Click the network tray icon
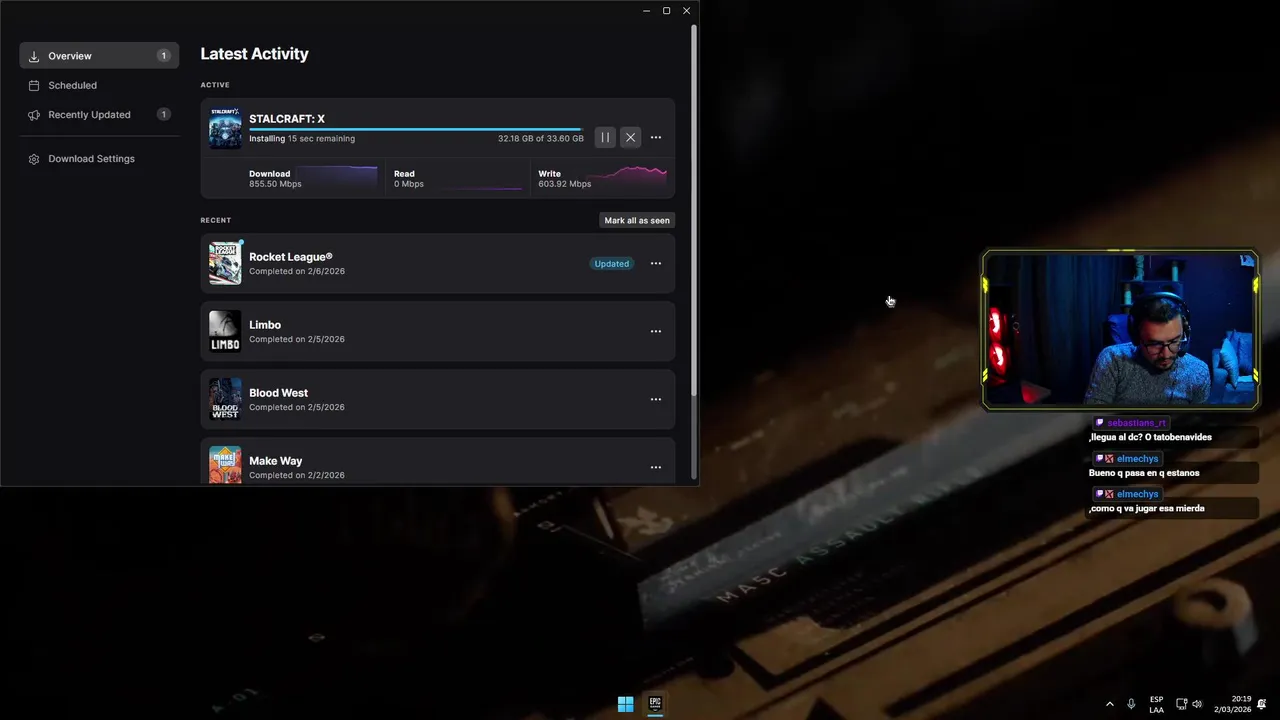Image resolution: width=1280 pixels, height=720 pixels. click(x=1182, y=704)
